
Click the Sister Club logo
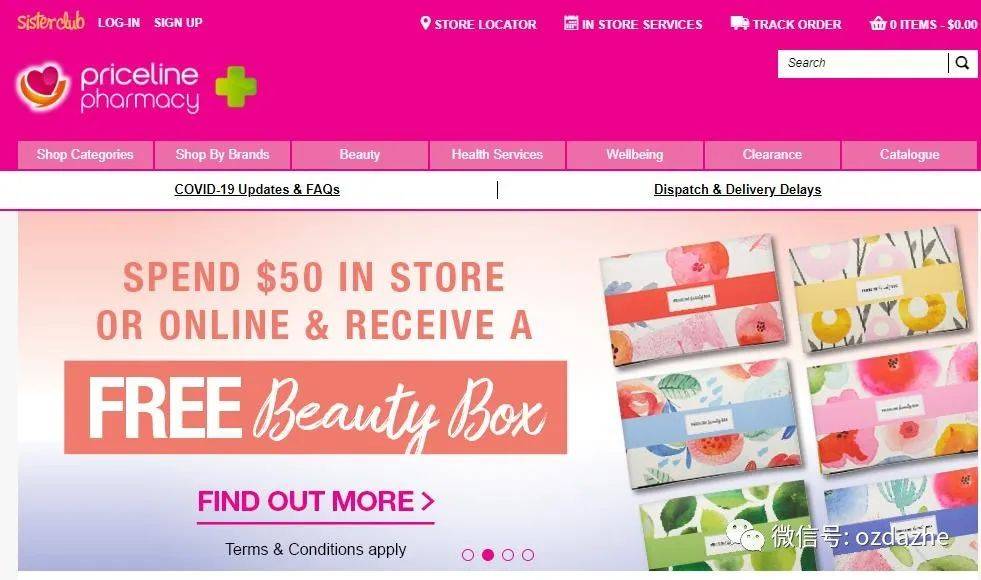click(x=51, y=22)
